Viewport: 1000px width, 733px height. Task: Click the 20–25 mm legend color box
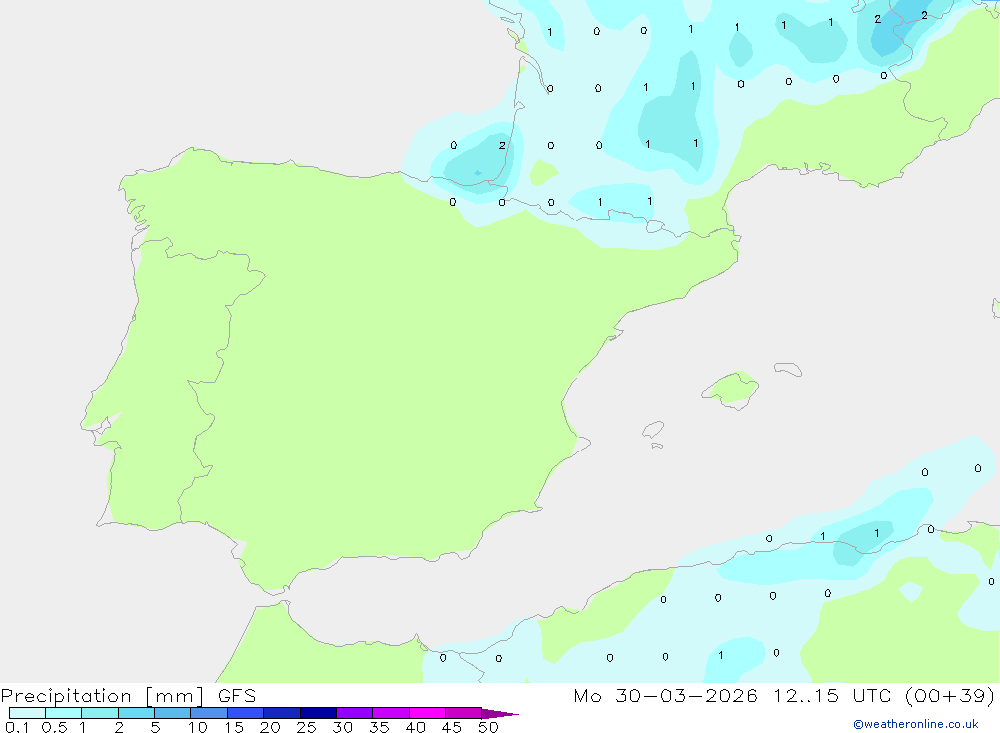pos(281,713)
